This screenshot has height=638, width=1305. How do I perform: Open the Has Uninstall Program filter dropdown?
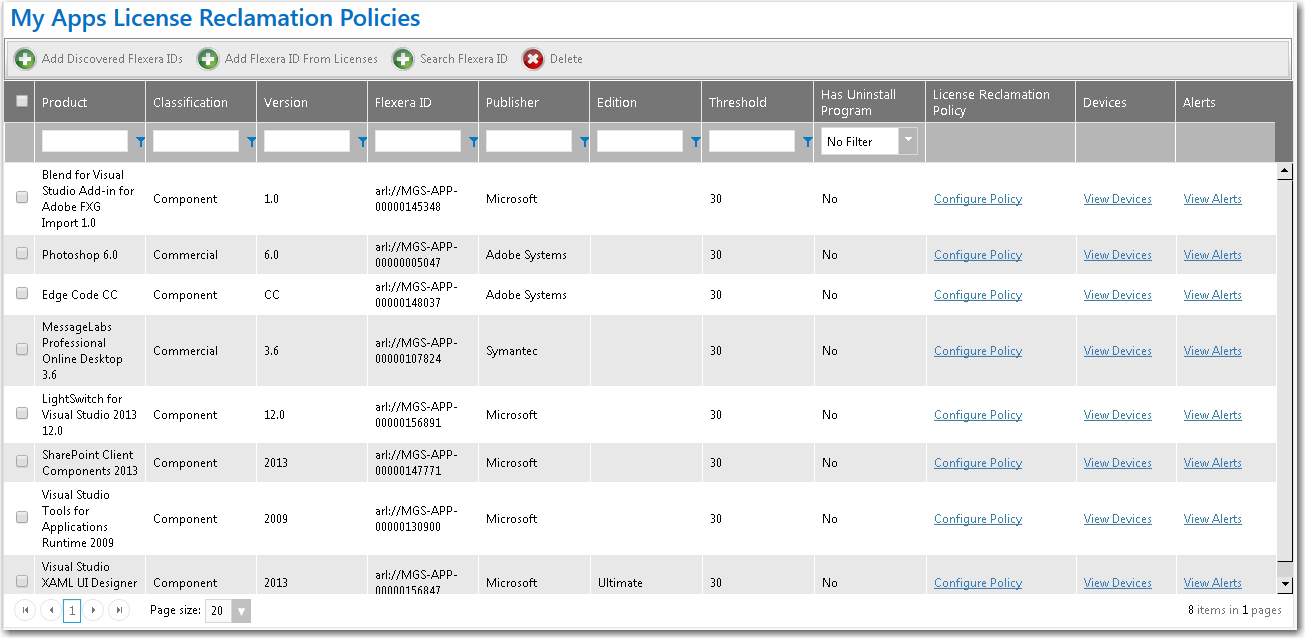point(908,141)
